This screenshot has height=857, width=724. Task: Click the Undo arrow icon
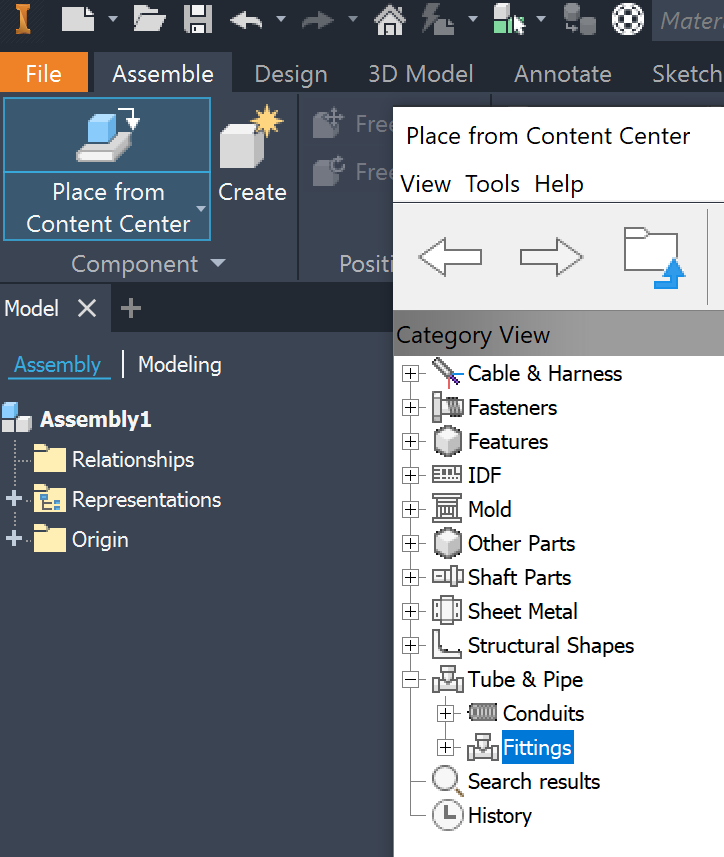[246, 18]
